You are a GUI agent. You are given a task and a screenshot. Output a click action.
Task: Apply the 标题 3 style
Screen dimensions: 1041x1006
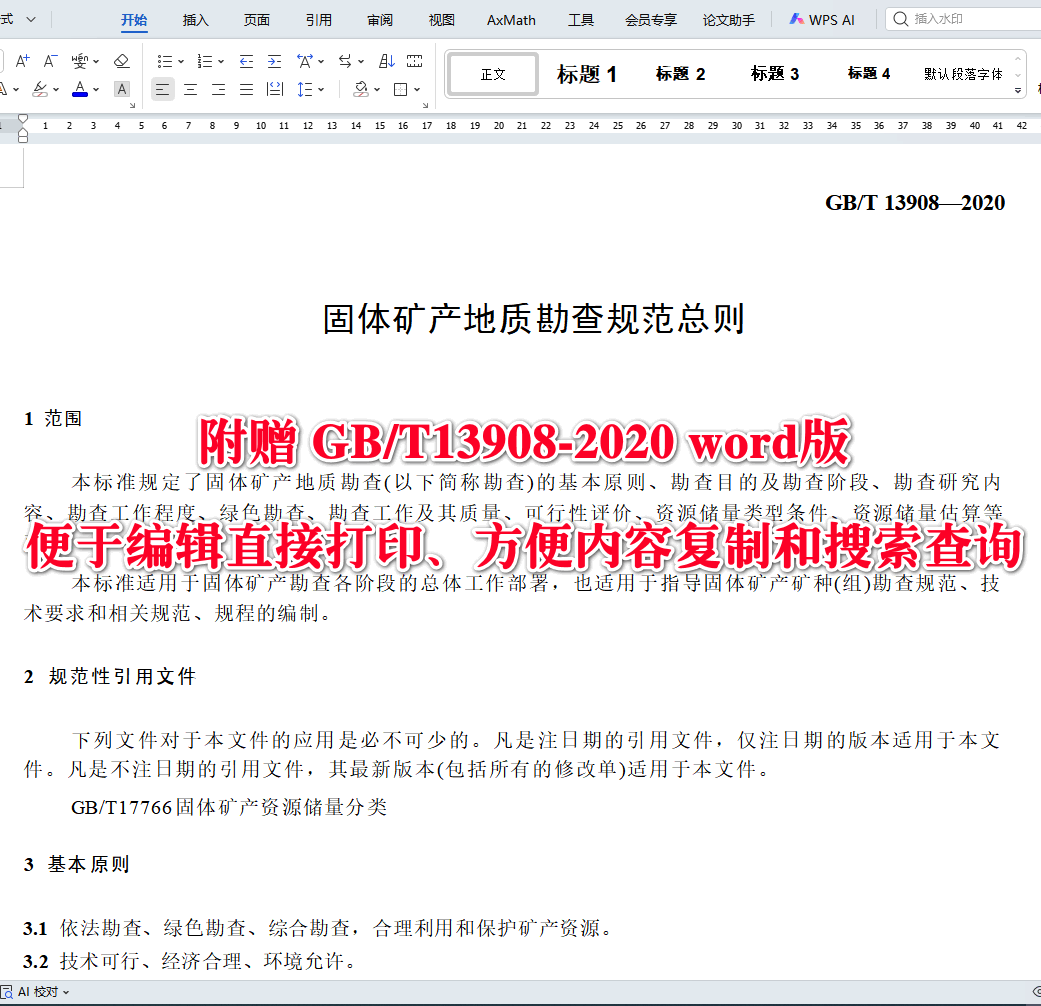click(x=775, y=74)
